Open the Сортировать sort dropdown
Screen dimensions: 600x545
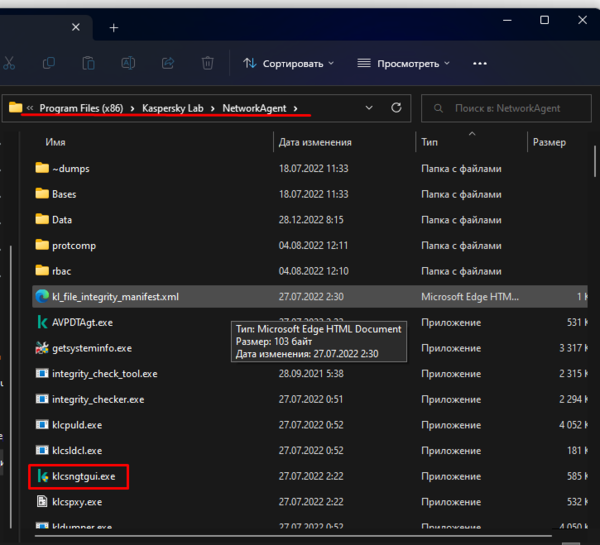pyautogui.click(x=288, y=63)
